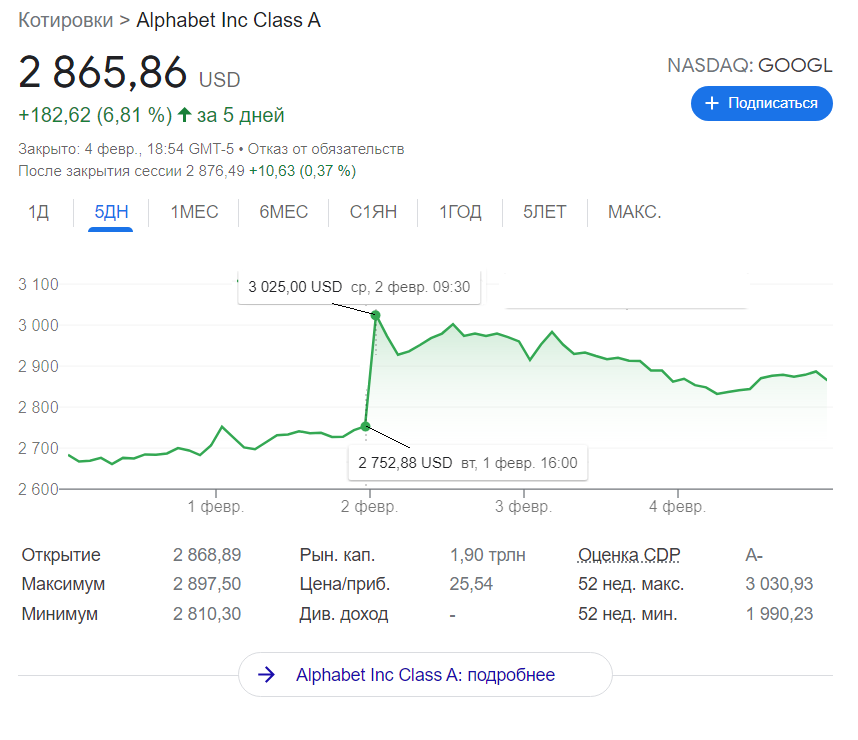This screenshot has height=740, width=858.
Task: Click the main price 2 865,86
Action: click(103, 72)
